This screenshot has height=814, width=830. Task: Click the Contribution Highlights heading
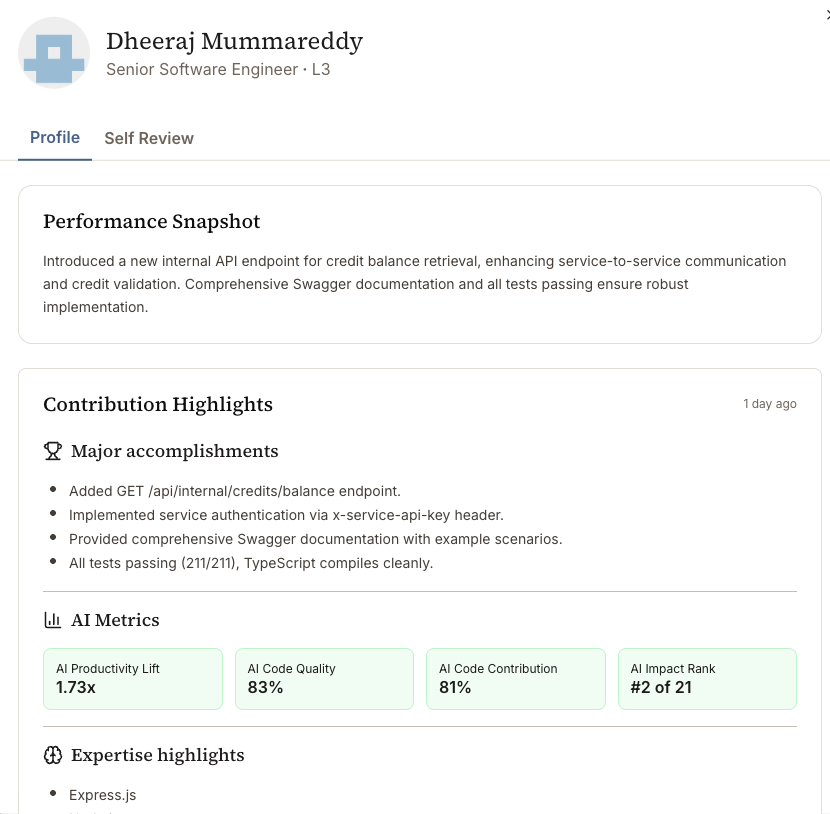[x=158, y=404]
